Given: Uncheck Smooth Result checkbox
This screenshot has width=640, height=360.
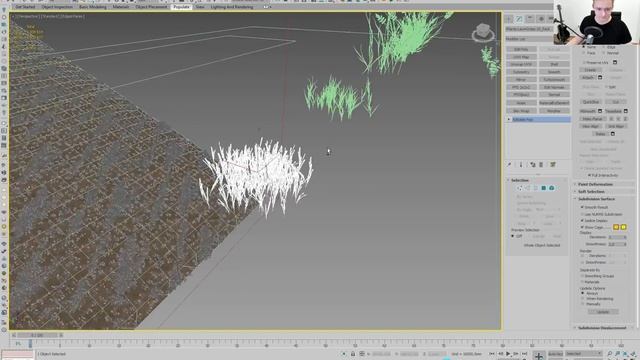Looking at the screenshot, I should click(x=582, y=207).
